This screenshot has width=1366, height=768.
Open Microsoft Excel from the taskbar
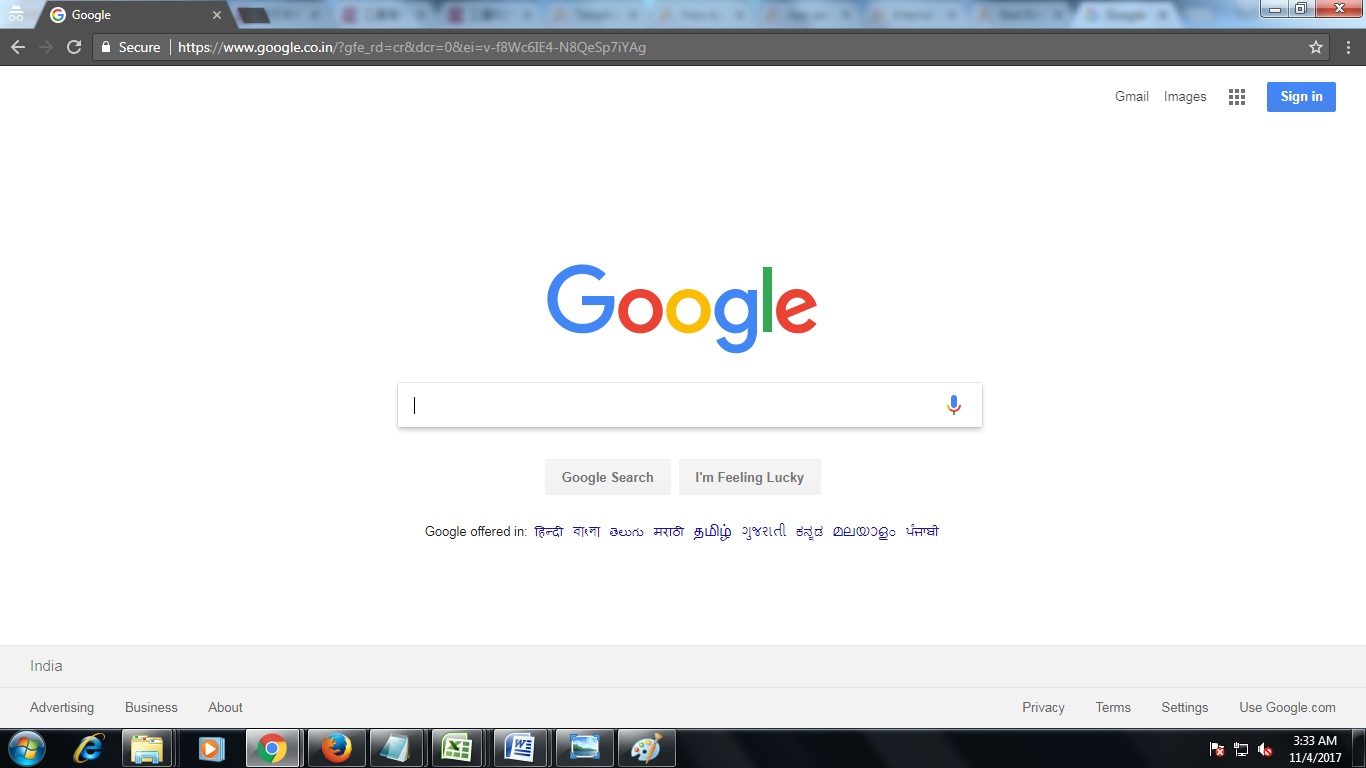(x=457, y=747)
